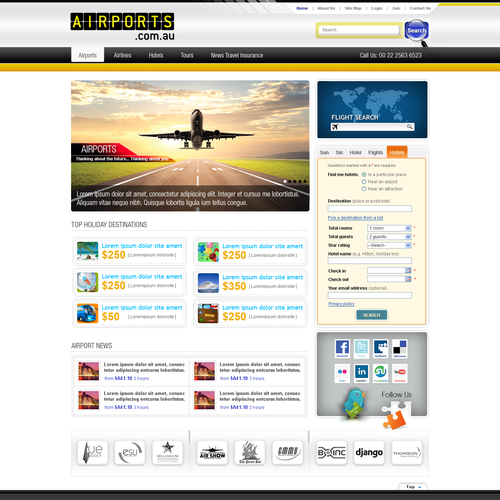
Task: Click the blue Search magnifier button
Action: pos(416,31)
